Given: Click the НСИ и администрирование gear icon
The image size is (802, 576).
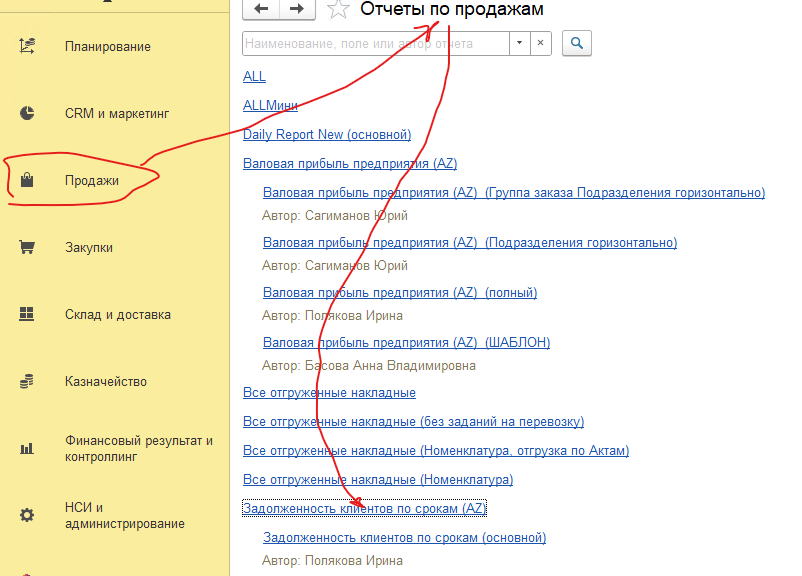Looking at the screenshot, I should 27,515.
